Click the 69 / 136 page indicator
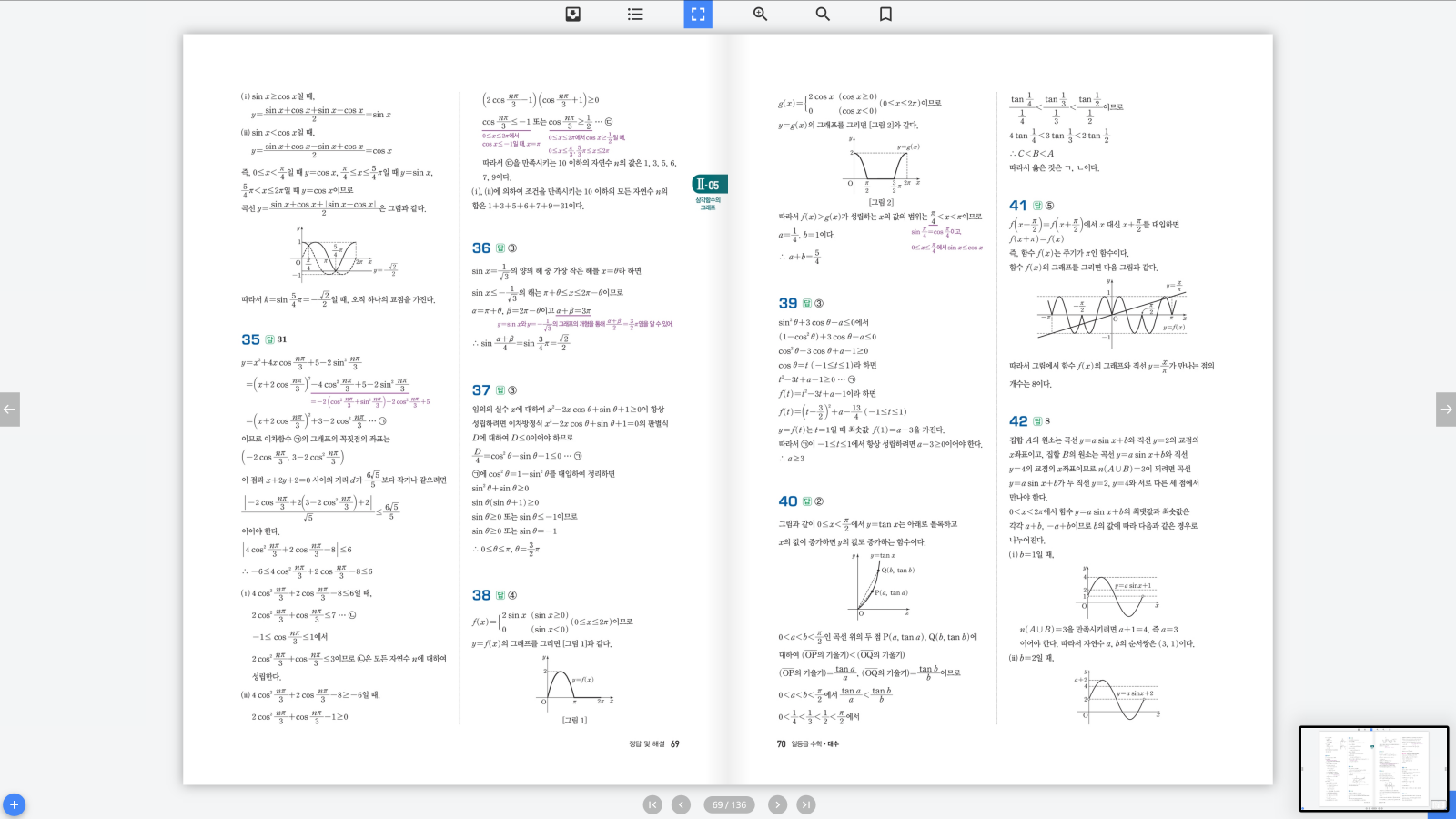 [729, 804]
